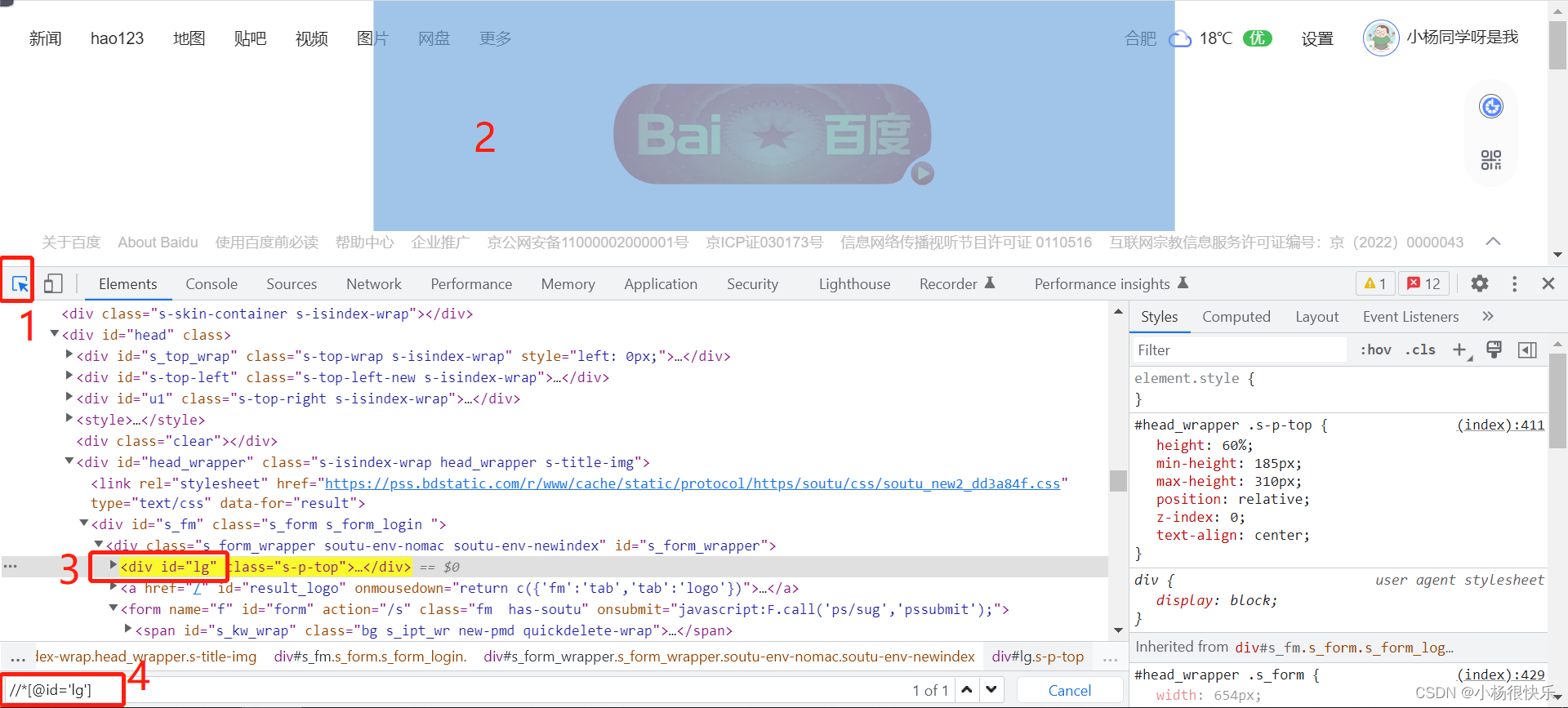
Task: Click the Elements tree vertical scrollbar thumb
Action: [x=1118, y=480]
